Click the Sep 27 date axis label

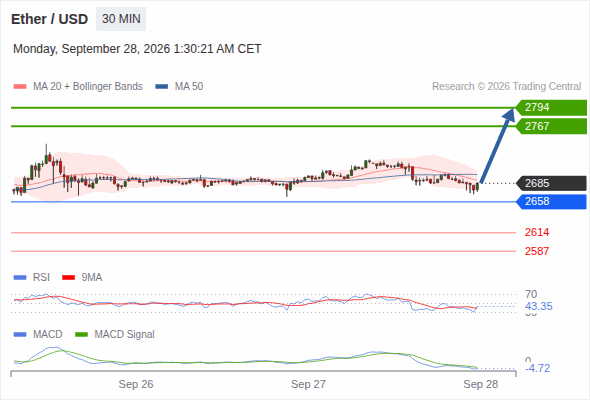point(308,384)
